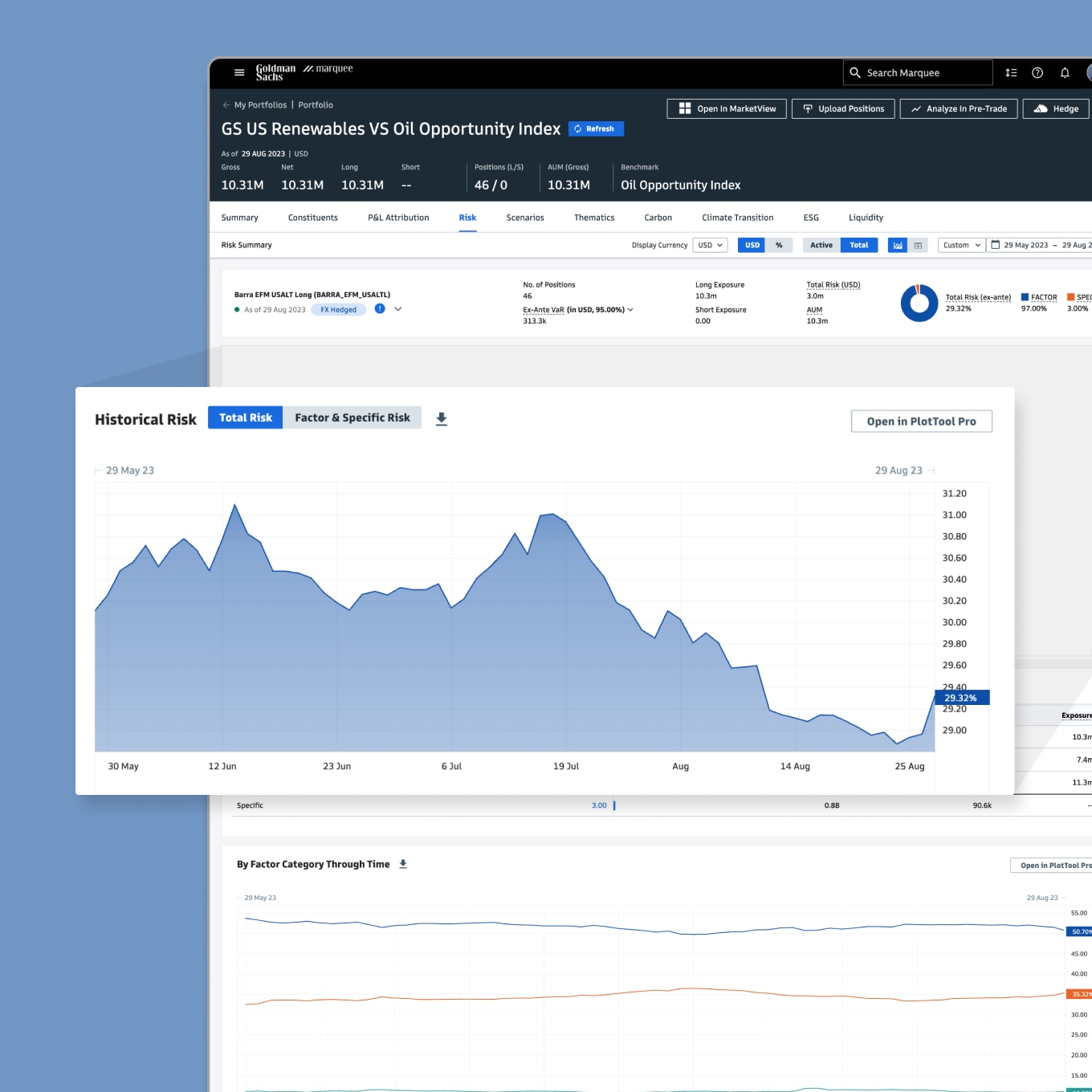Click Open in PlotTool Pro for Historical Risk
1092x1092 pixels.
(922, 422)
